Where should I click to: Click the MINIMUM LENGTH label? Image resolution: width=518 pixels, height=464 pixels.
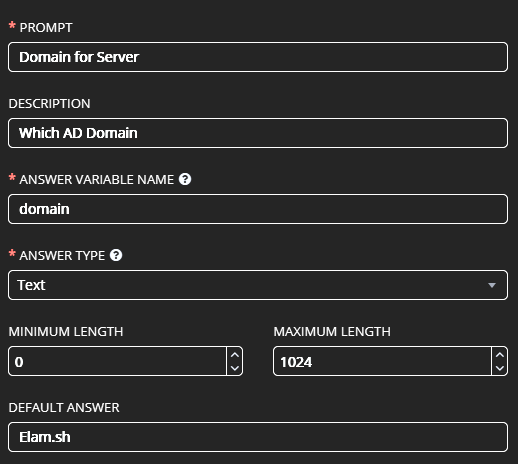[x=66, y=332]
